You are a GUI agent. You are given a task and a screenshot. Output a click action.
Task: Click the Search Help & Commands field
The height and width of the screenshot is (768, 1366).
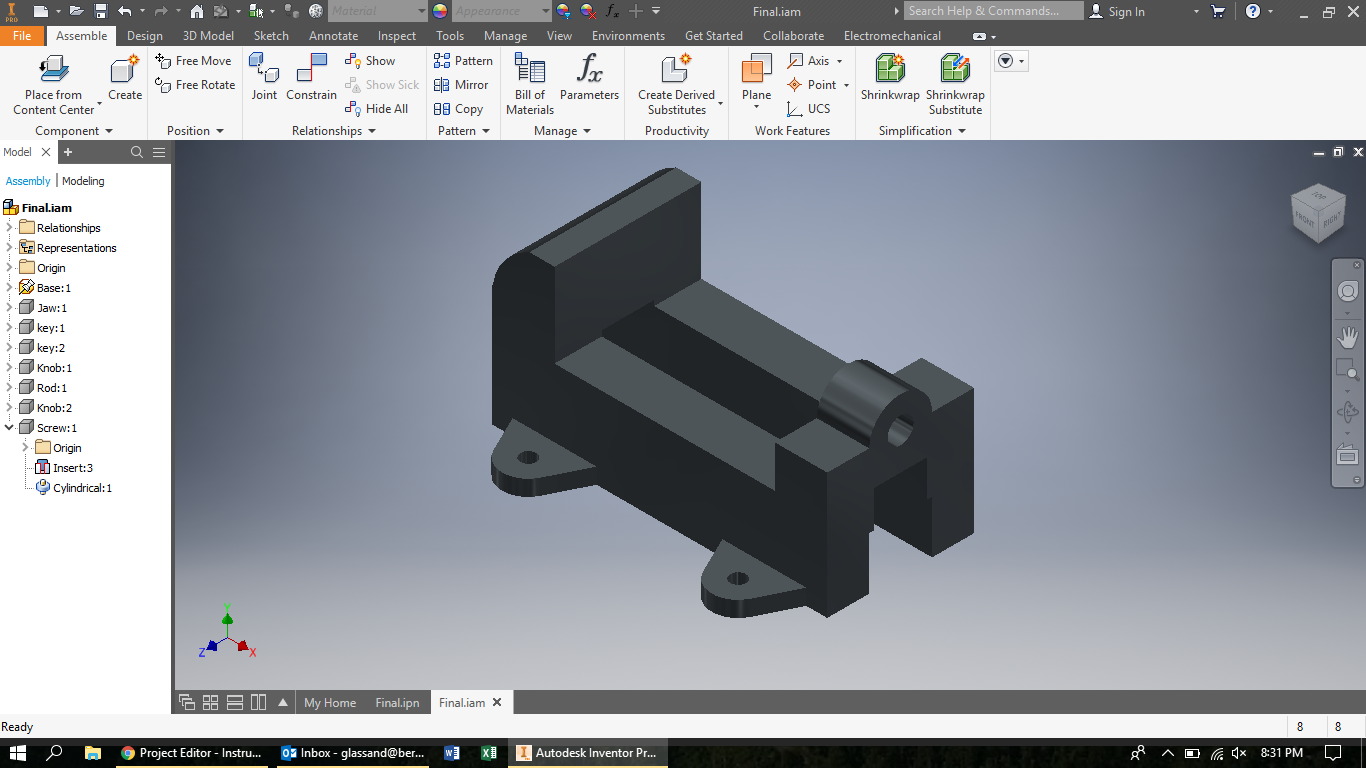pyautogui.click(x=994, y=11)
